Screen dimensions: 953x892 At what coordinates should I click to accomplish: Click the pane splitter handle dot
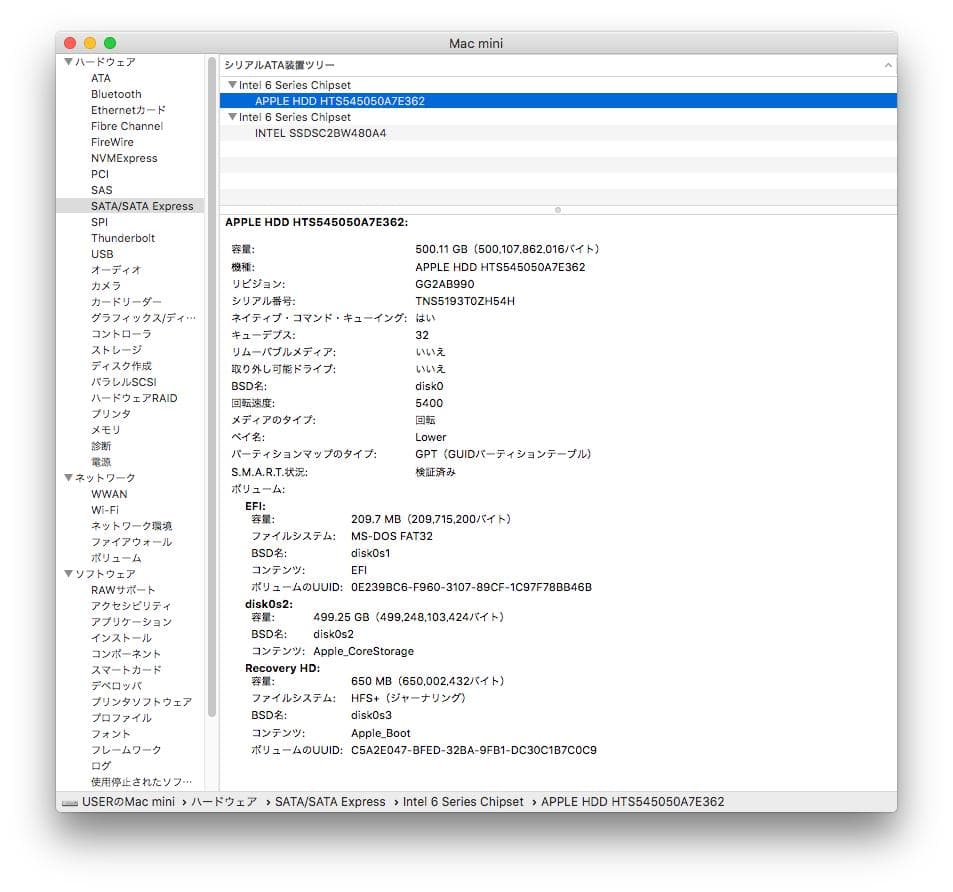558,210
